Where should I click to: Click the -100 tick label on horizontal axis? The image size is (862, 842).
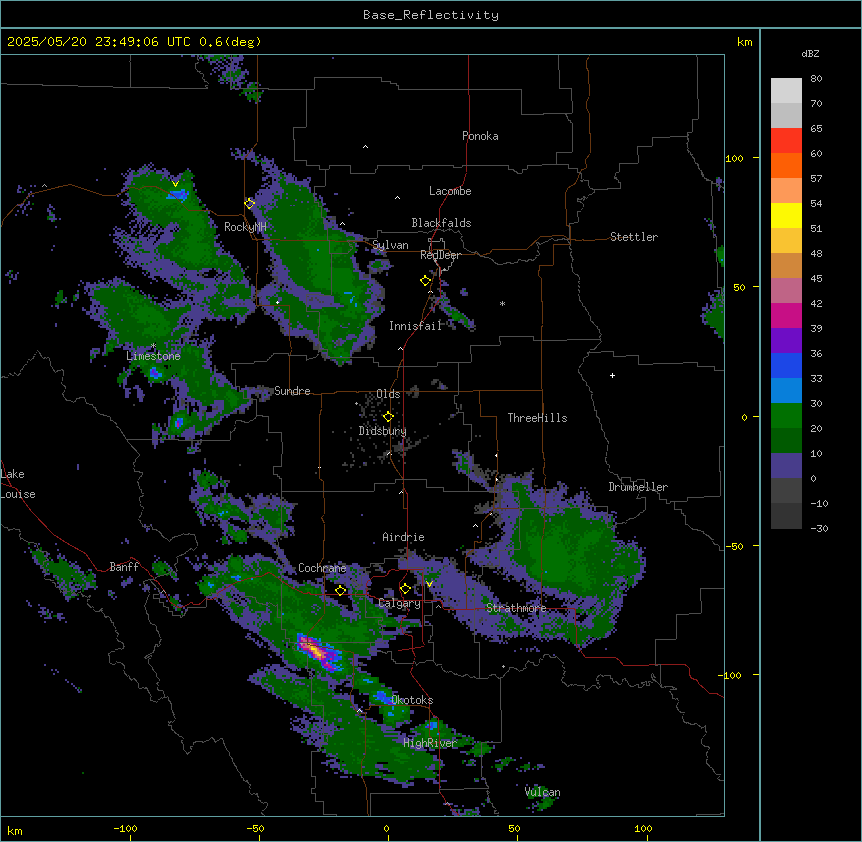tap(125, 828)
